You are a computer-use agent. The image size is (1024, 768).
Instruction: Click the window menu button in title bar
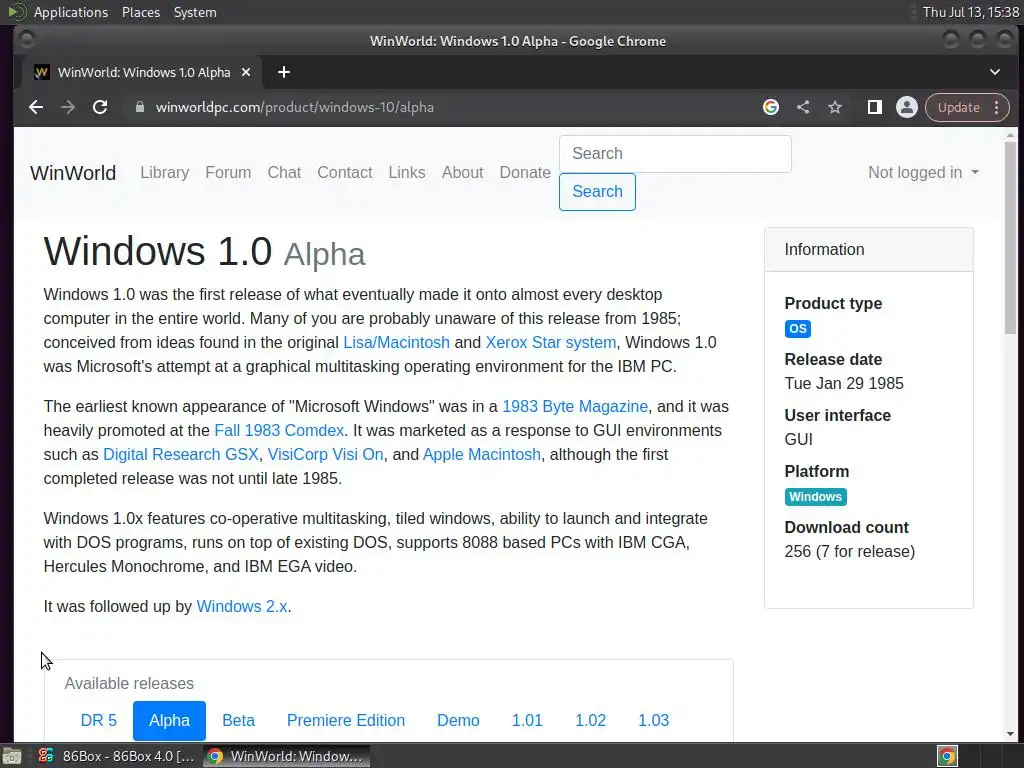27,40
